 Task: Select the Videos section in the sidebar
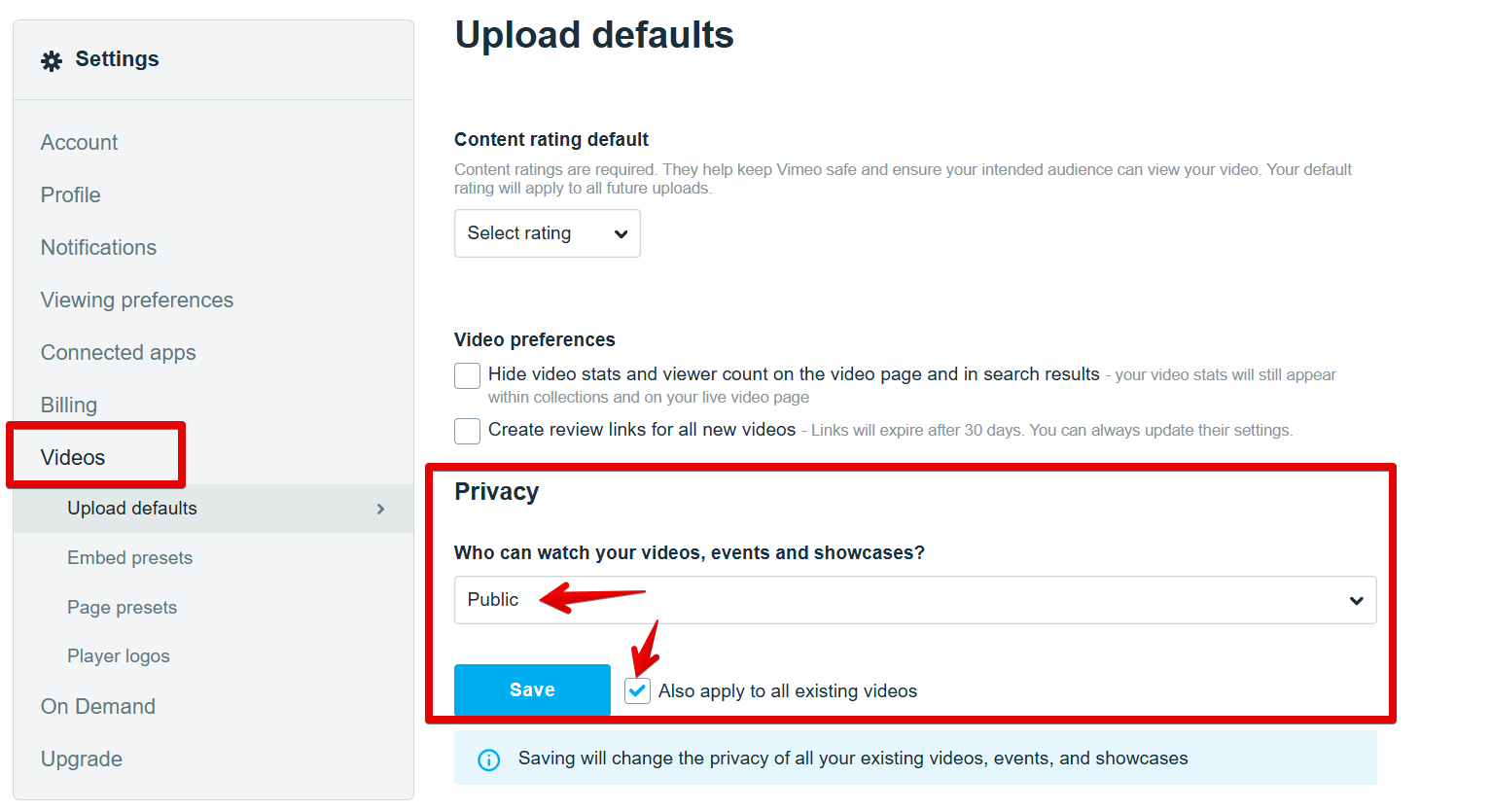pyautogui.click(x=73, y=458)
